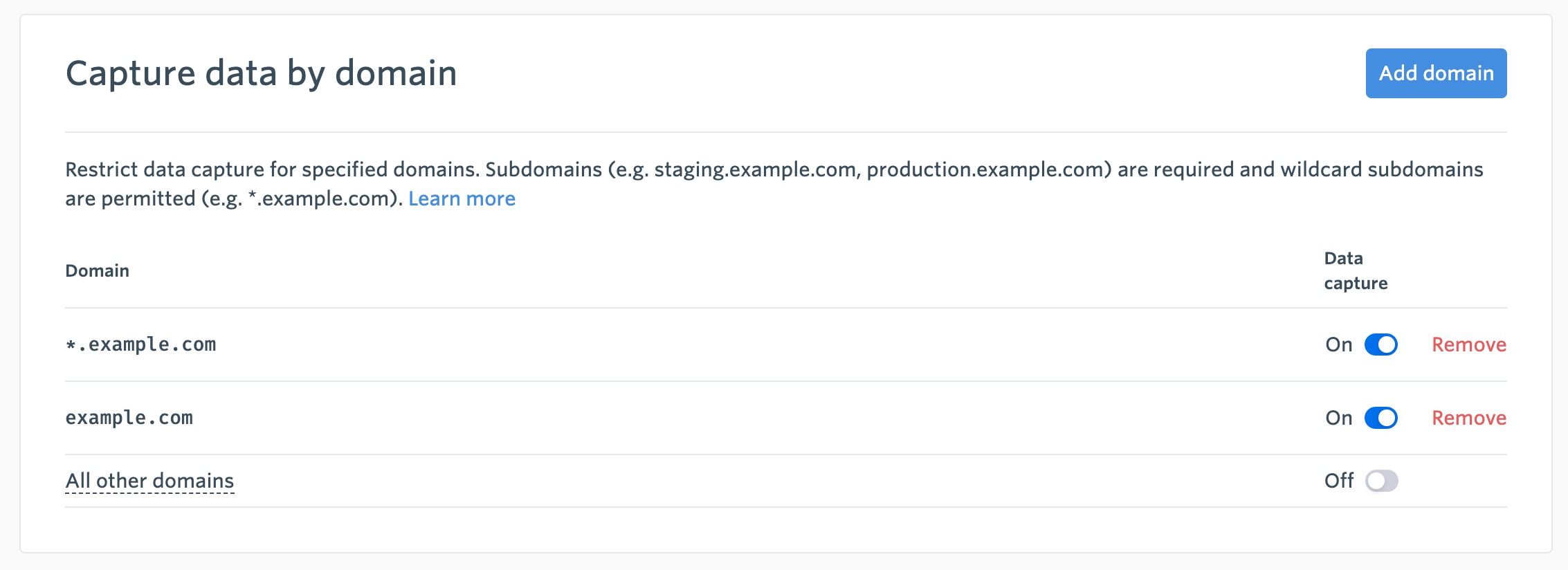The height and width of the screenshot is (570, 1568).
Task: Click the Domain column header
Action: point(97,270)
